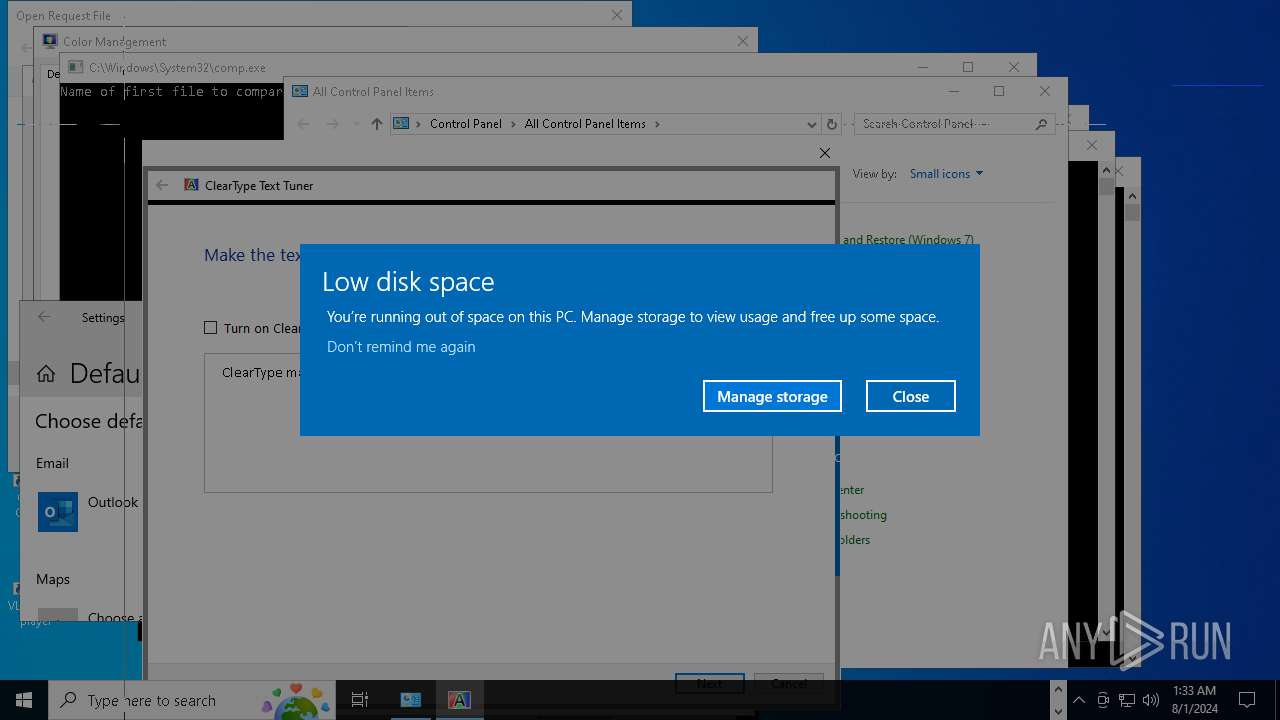Show hidden system tray icons
Screen dimensions: 1280x720
(x=1079, y=700)
